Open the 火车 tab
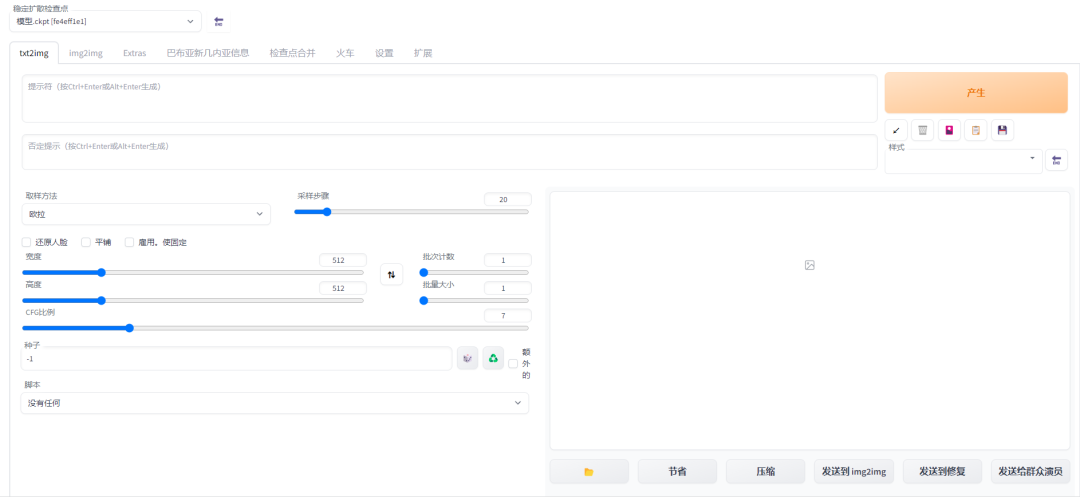 tap(345, 53)
